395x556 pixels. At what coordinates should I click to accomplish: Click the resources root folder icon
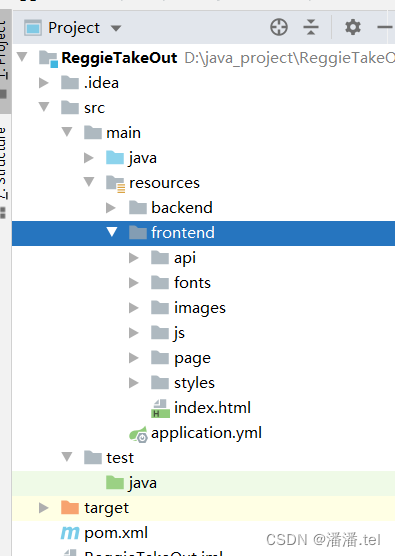(116, 184)
